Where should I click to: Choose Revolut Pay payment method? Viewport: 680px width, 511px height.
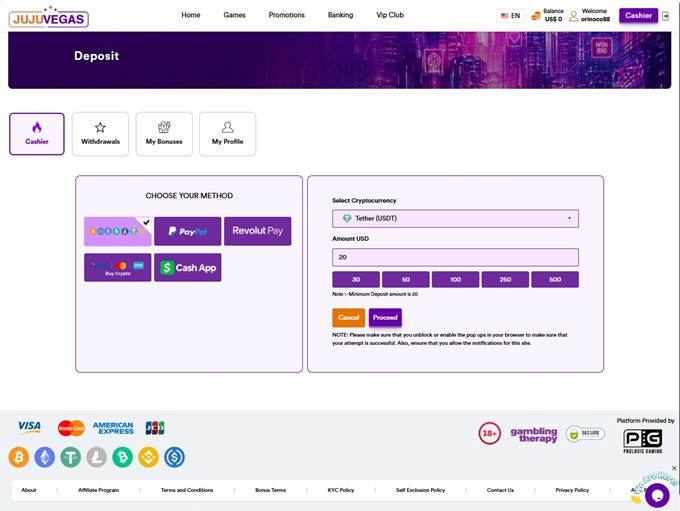(258, 231)
